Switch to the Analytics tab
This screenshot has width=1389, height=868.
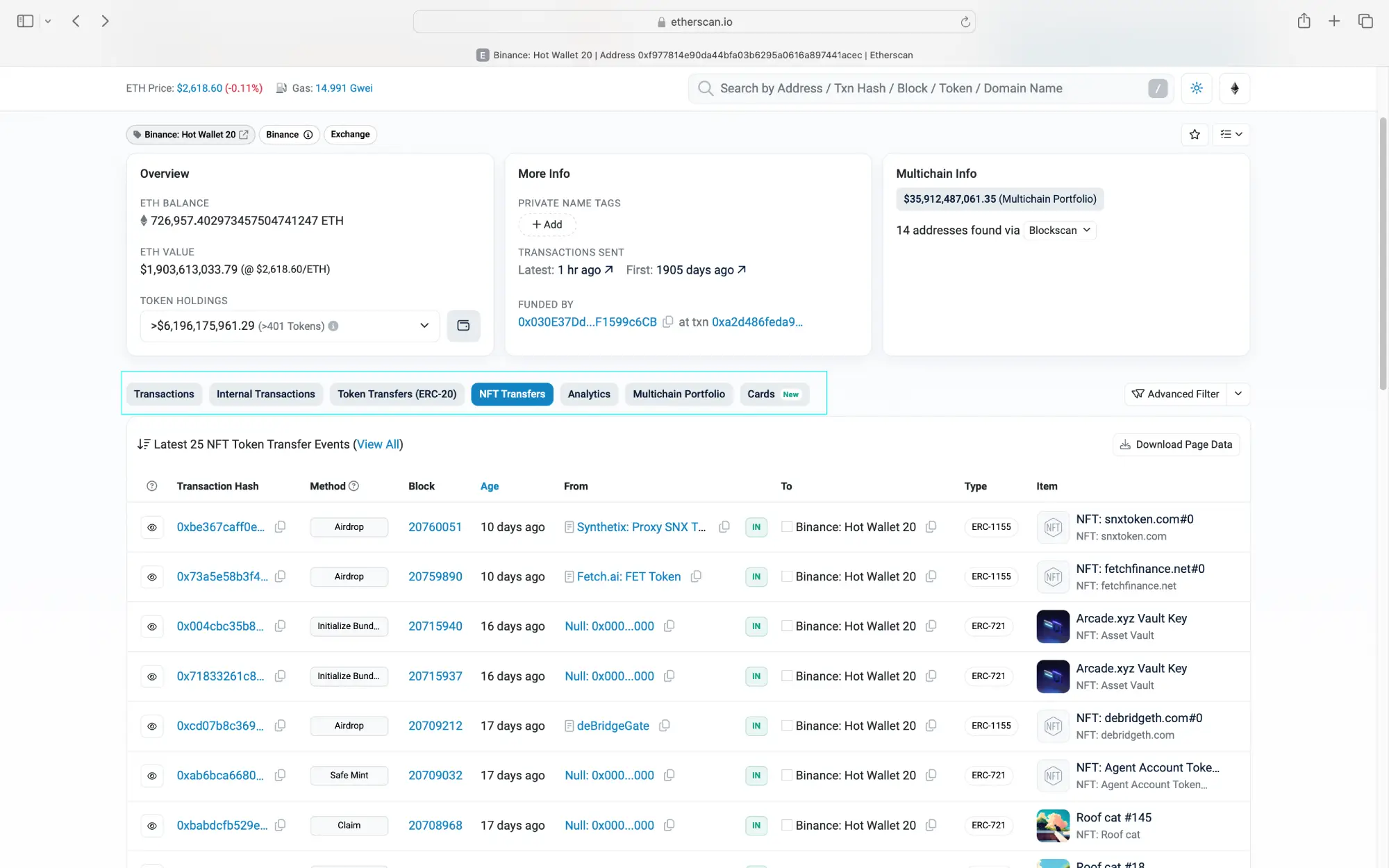pyautogui.click(x=589, y=394)
